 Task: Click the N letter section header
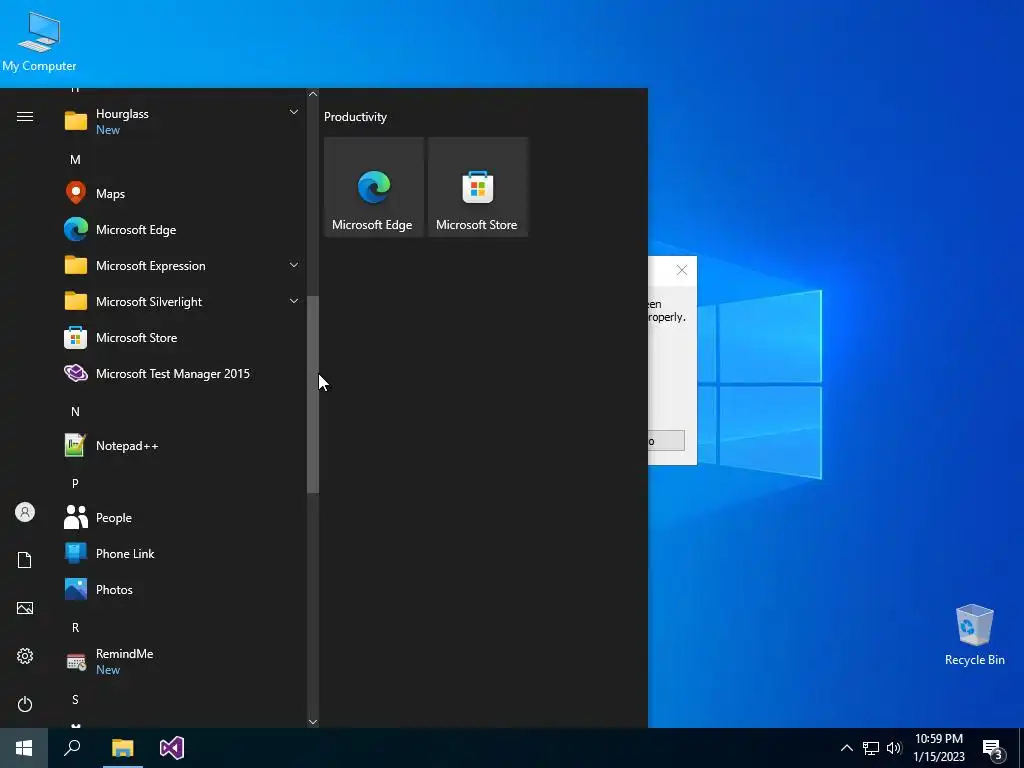pos(75,411)
